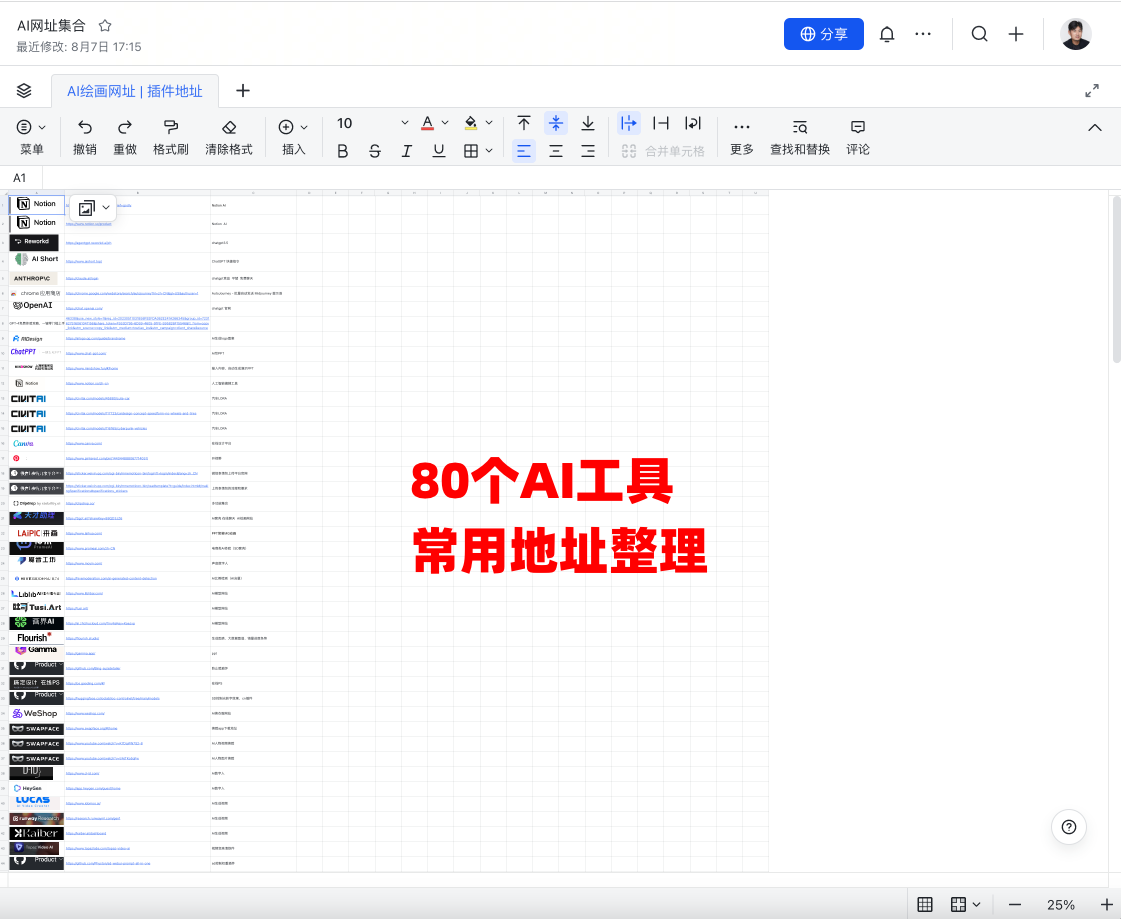Open the font size 10 dropdown
The image size is (1121, 919).
(x=372, y=123)
